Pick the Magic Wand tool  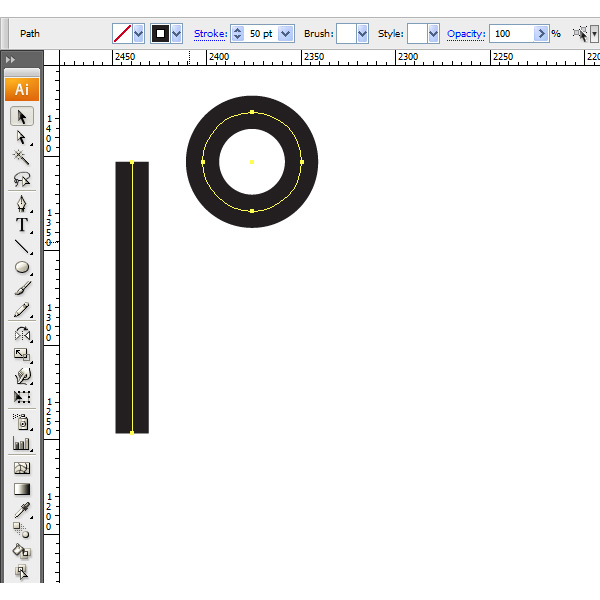click(x=22, y=158)
